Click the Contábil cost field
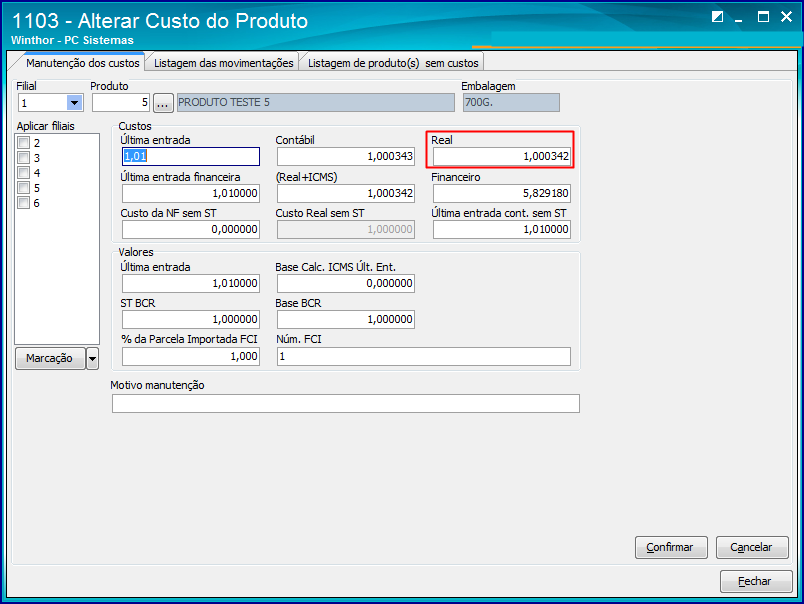The image size is (804, 604). (x=346, y=156)
